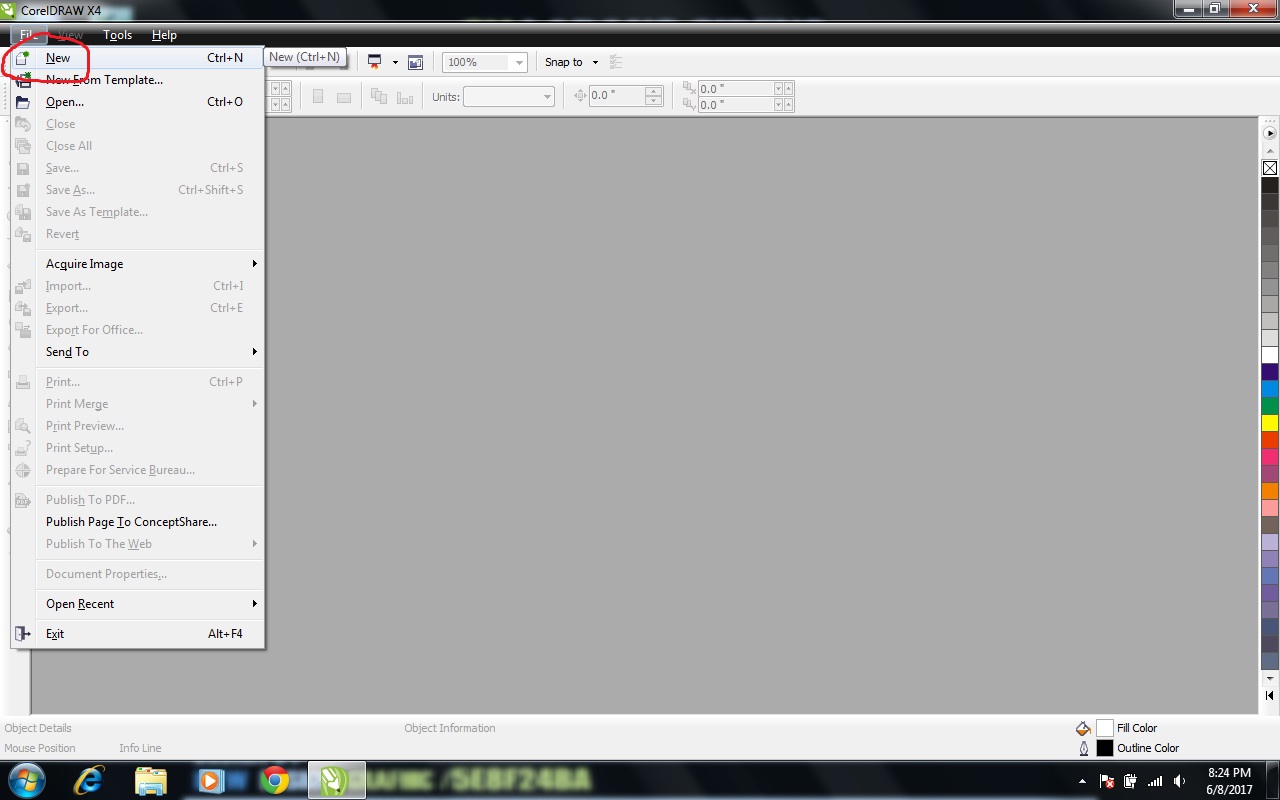Click the duplicate distance X field
1280x800 pixels.
point(736,89)
